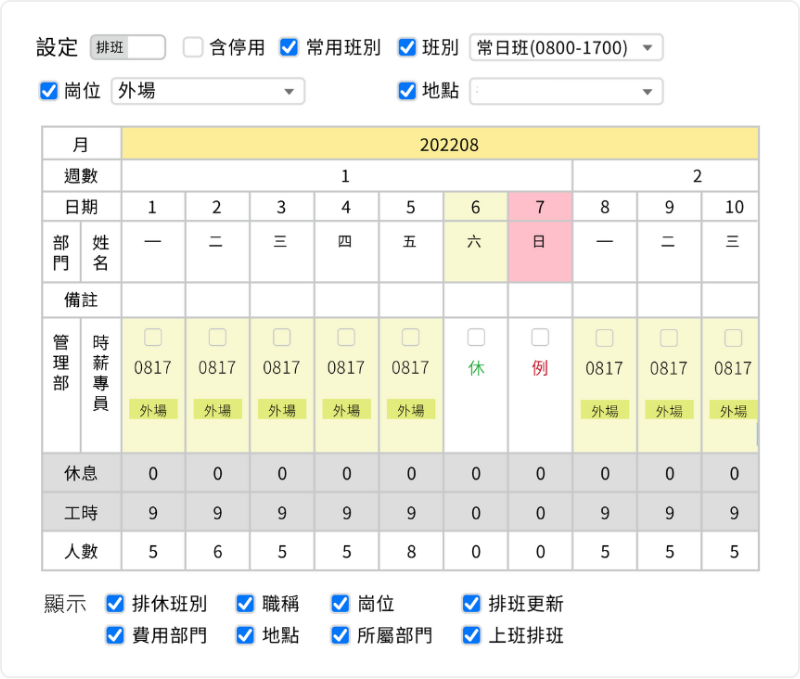Click the 0817 shift on date 5
This screenshot has width=800, height=679.
point(410,367)
